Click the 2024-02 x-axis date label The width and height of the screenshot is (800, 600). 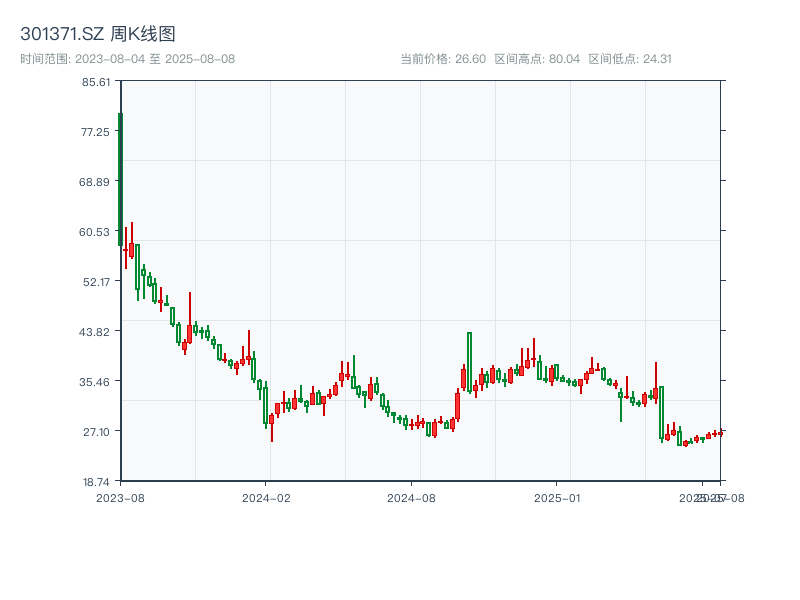[266, 497]
